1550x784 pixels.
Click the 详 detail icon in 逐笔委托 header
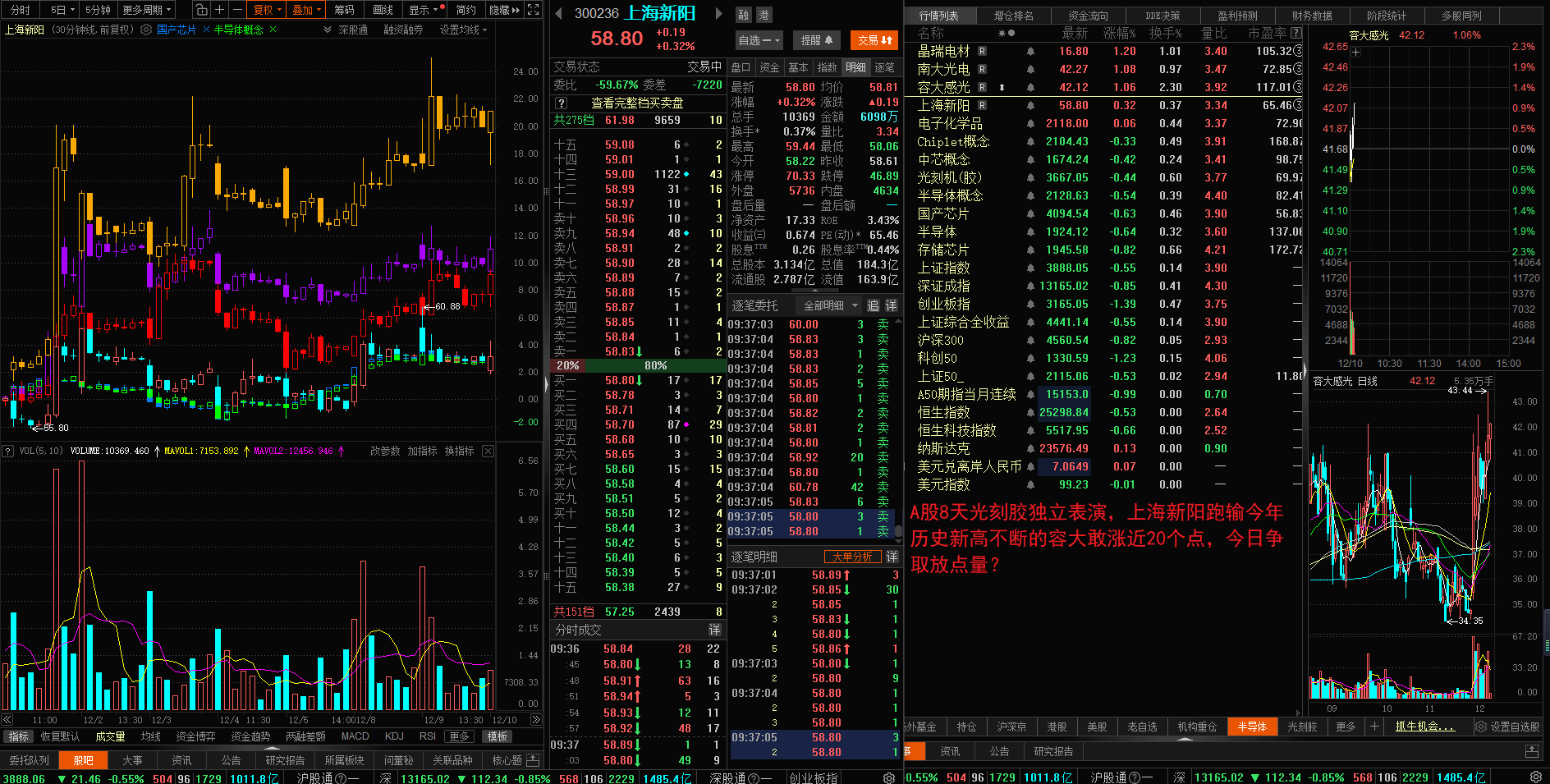point(891,305)
